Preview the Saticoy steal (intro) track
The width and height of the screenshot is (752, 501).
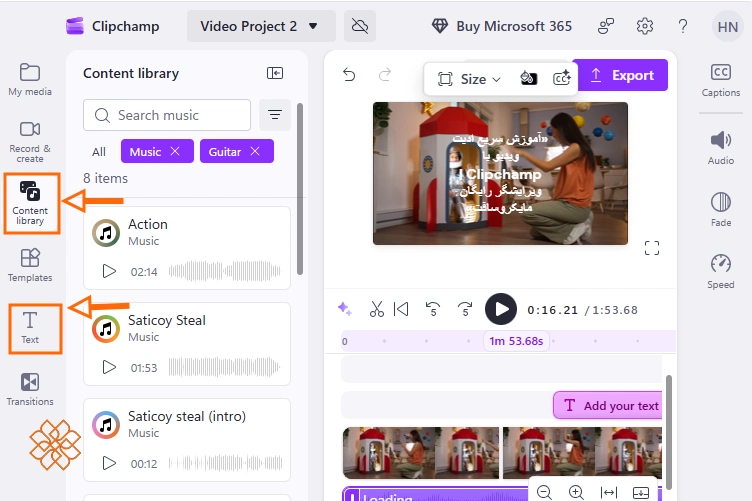pos(109,463)
